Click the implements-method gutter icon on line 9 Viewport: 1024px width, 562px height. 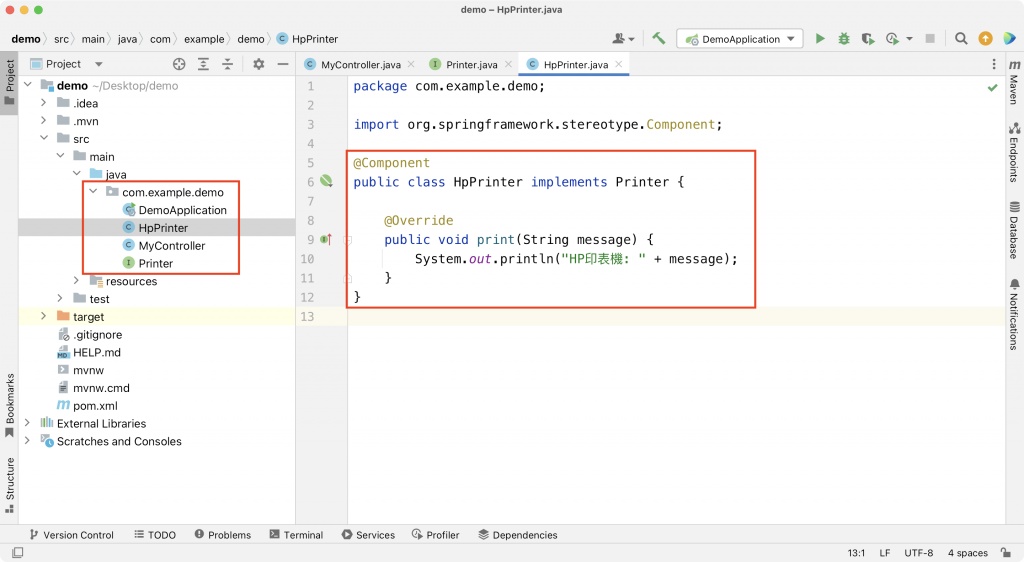point(326,240)
